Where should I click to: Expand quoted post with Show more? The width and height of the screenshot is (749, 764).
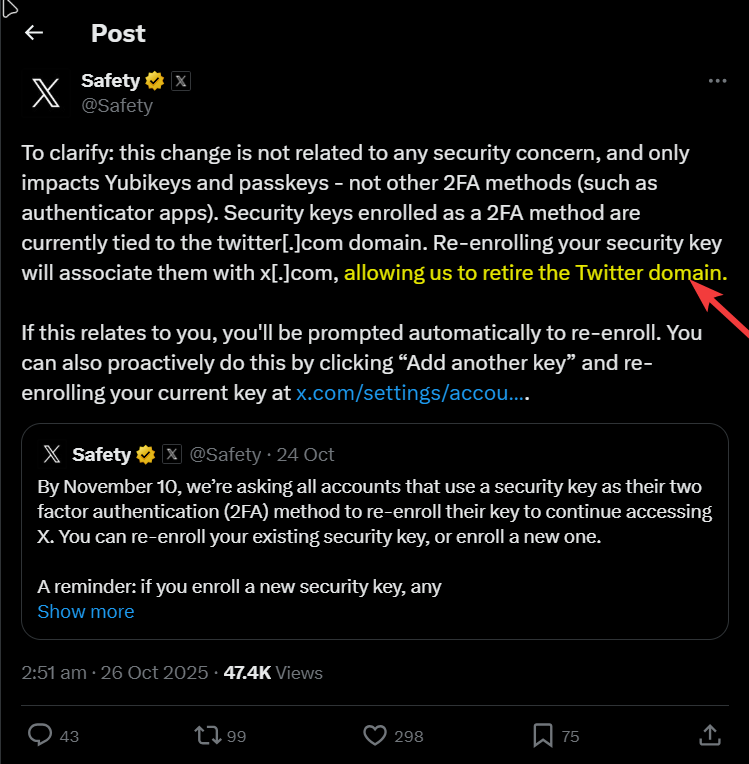[86, 611]
